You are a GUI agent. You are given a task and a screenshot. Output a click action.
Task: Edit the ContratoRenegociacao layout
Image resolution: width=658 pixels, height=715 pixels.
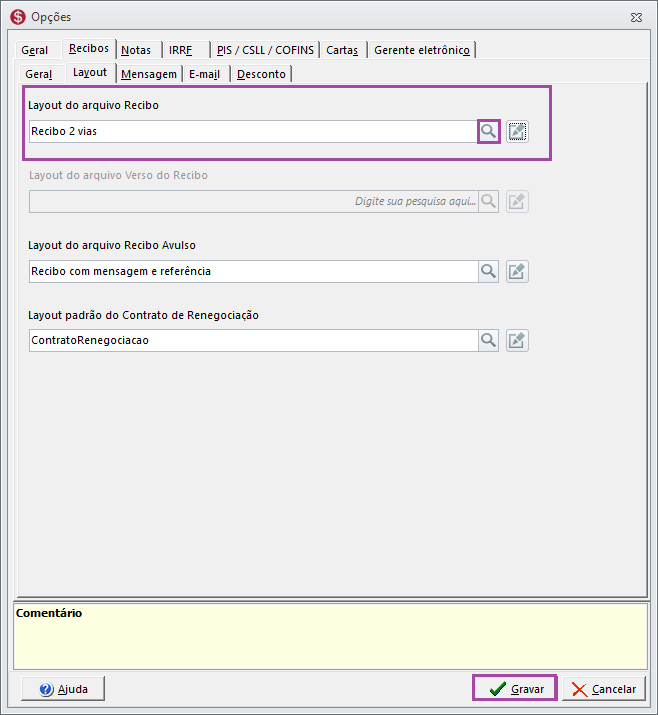click(517, 340)
